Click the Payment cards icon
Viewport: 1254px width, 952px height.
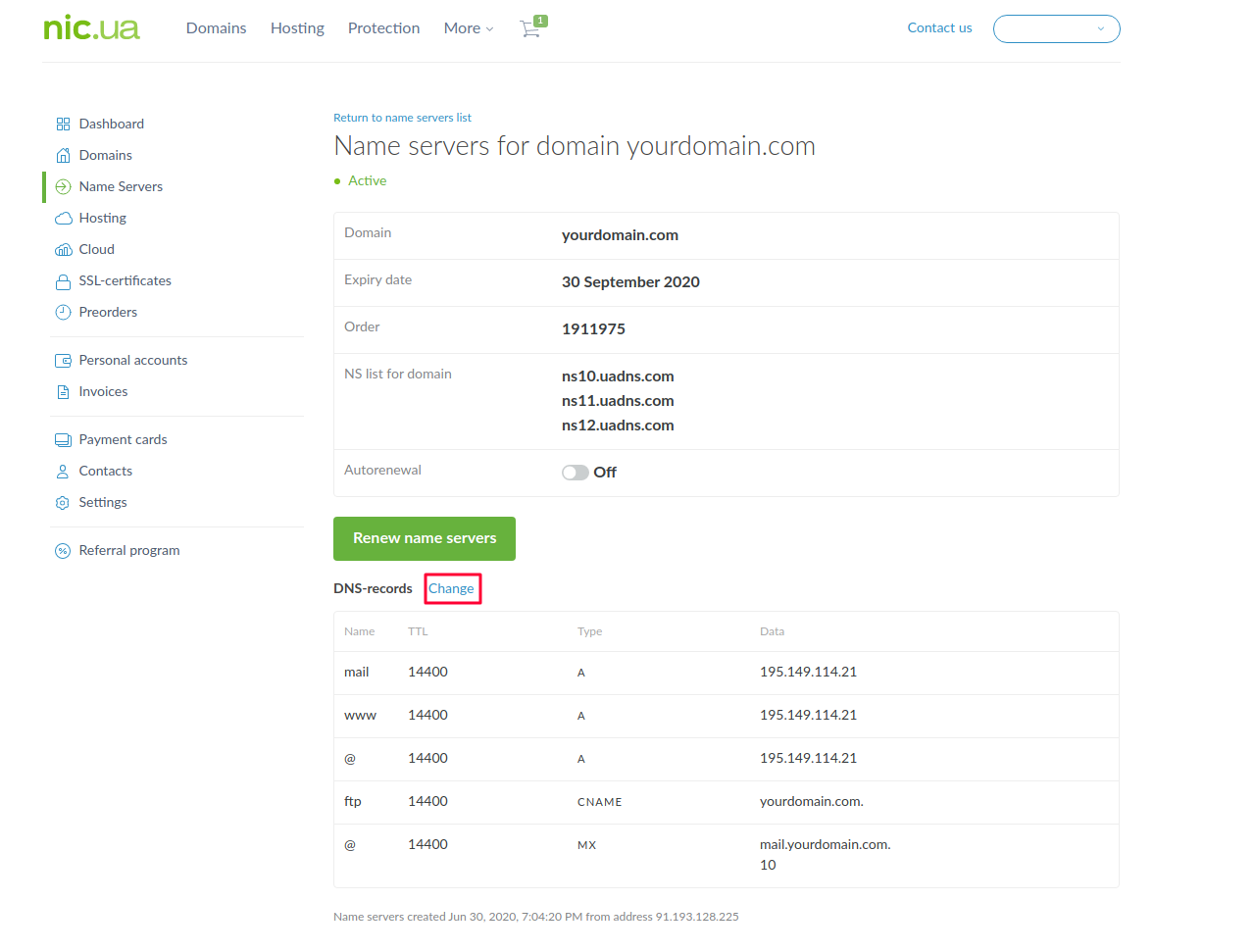(x=63, y=440)
